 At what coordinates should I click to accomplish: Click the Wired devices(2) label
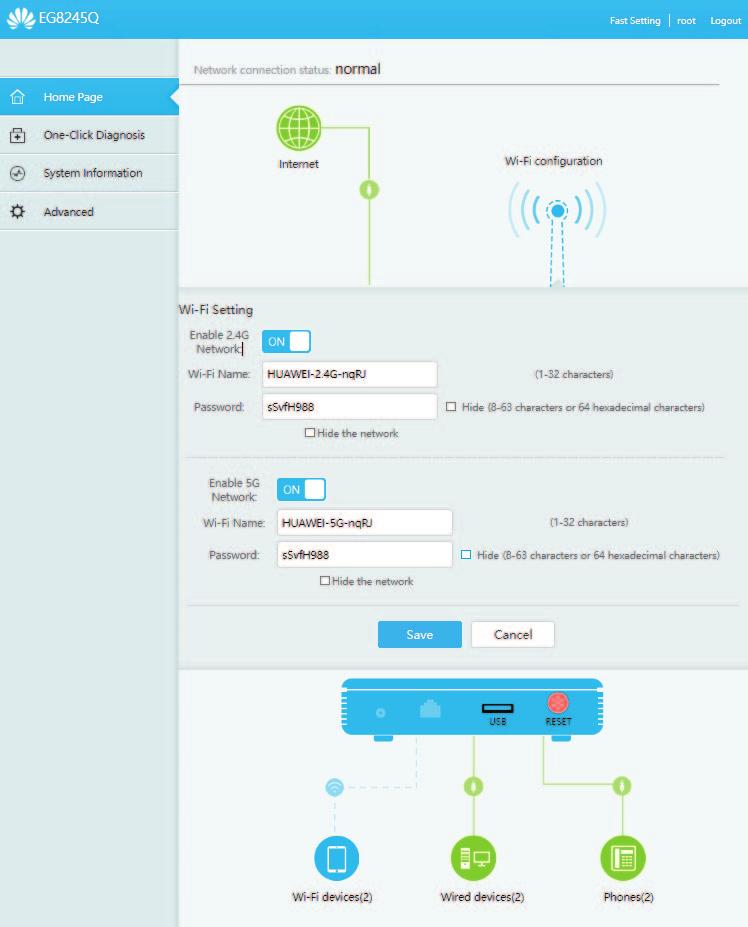482,897
